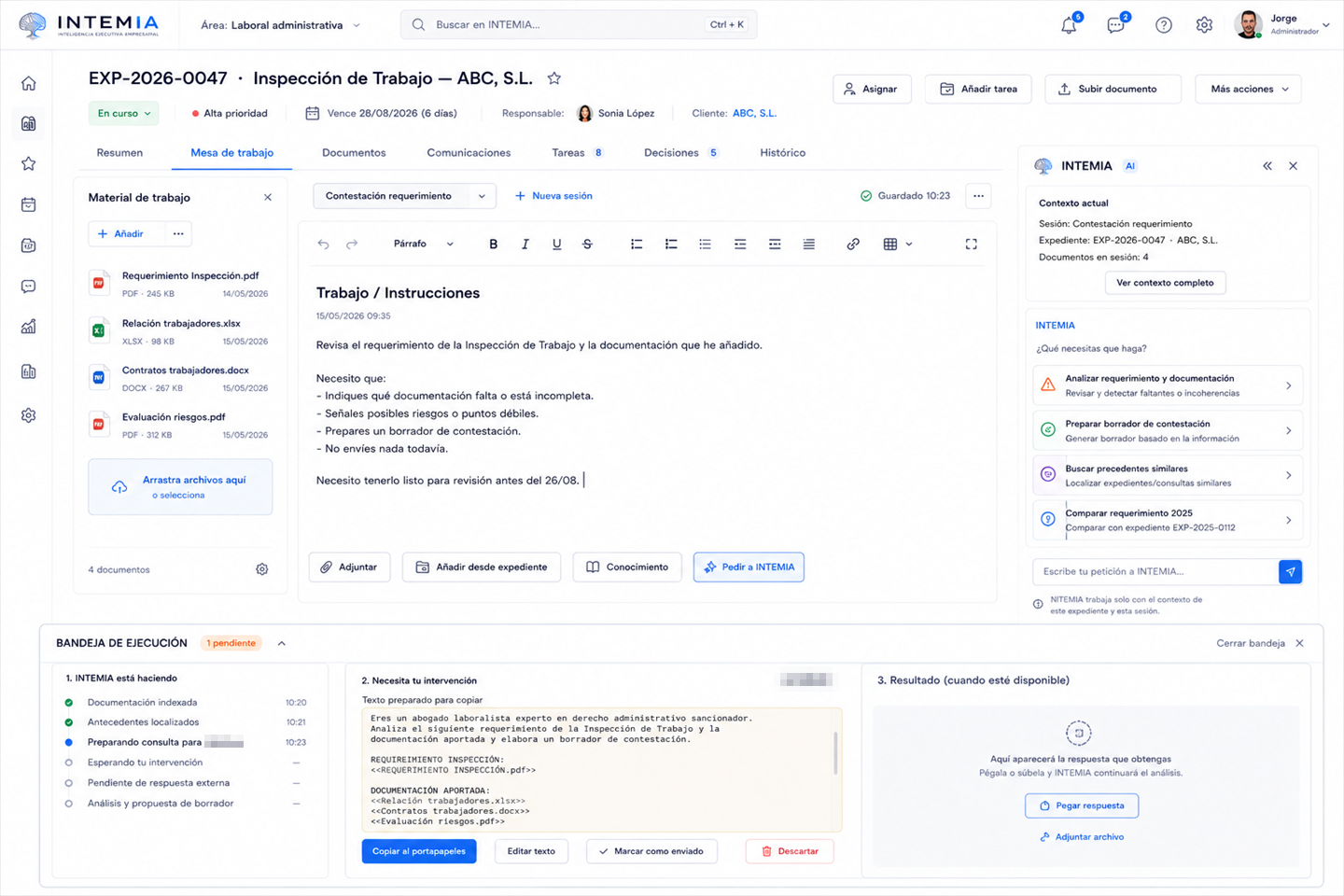
Task: Open the growth chart icon in left sidebar
Action: 29,327
